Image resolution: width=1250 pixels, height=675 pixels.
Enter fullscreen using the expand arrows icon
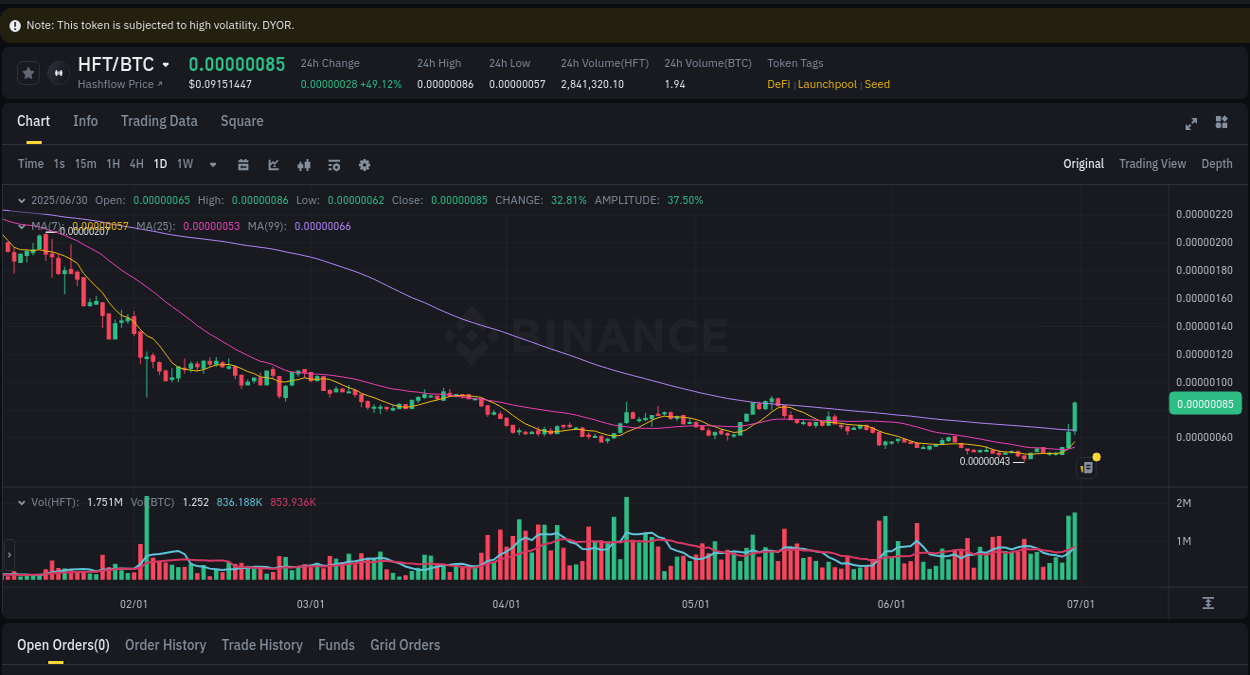click(x=1190, y=123)
